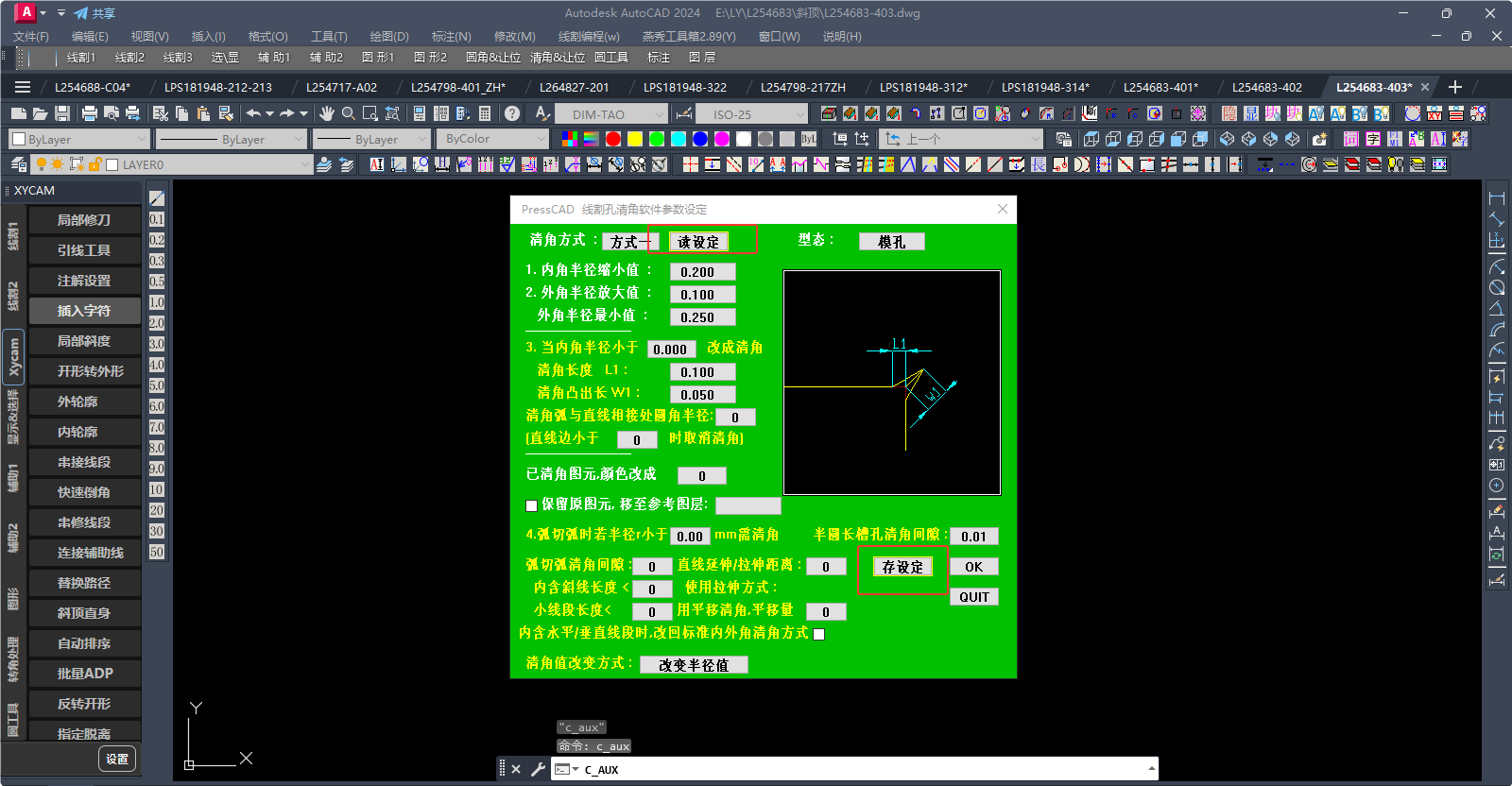
Task: Click the 局部修刀 sidebar button
Action: tap(84, 220)
